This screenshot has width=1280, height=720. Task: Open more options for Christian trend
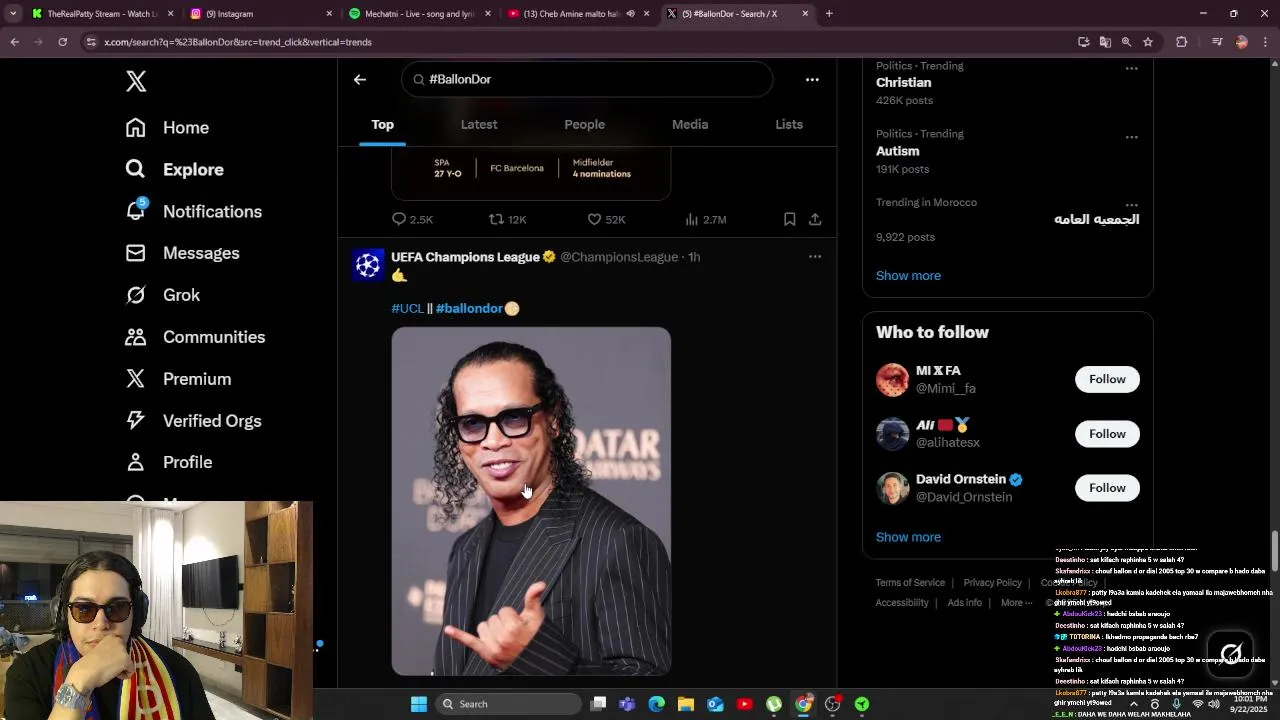pyautogui.click(x=1131, y=68)
